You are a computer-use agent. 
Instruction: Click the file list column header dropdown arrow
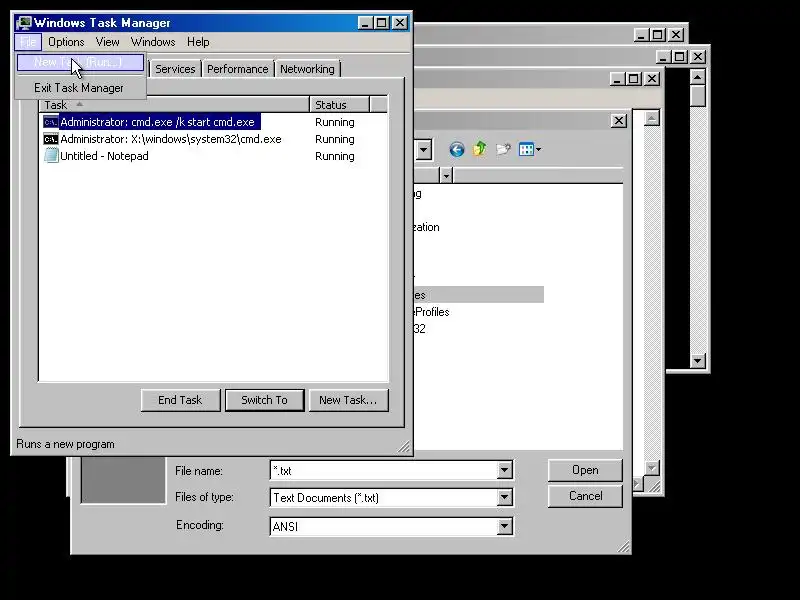coord(446,176)
